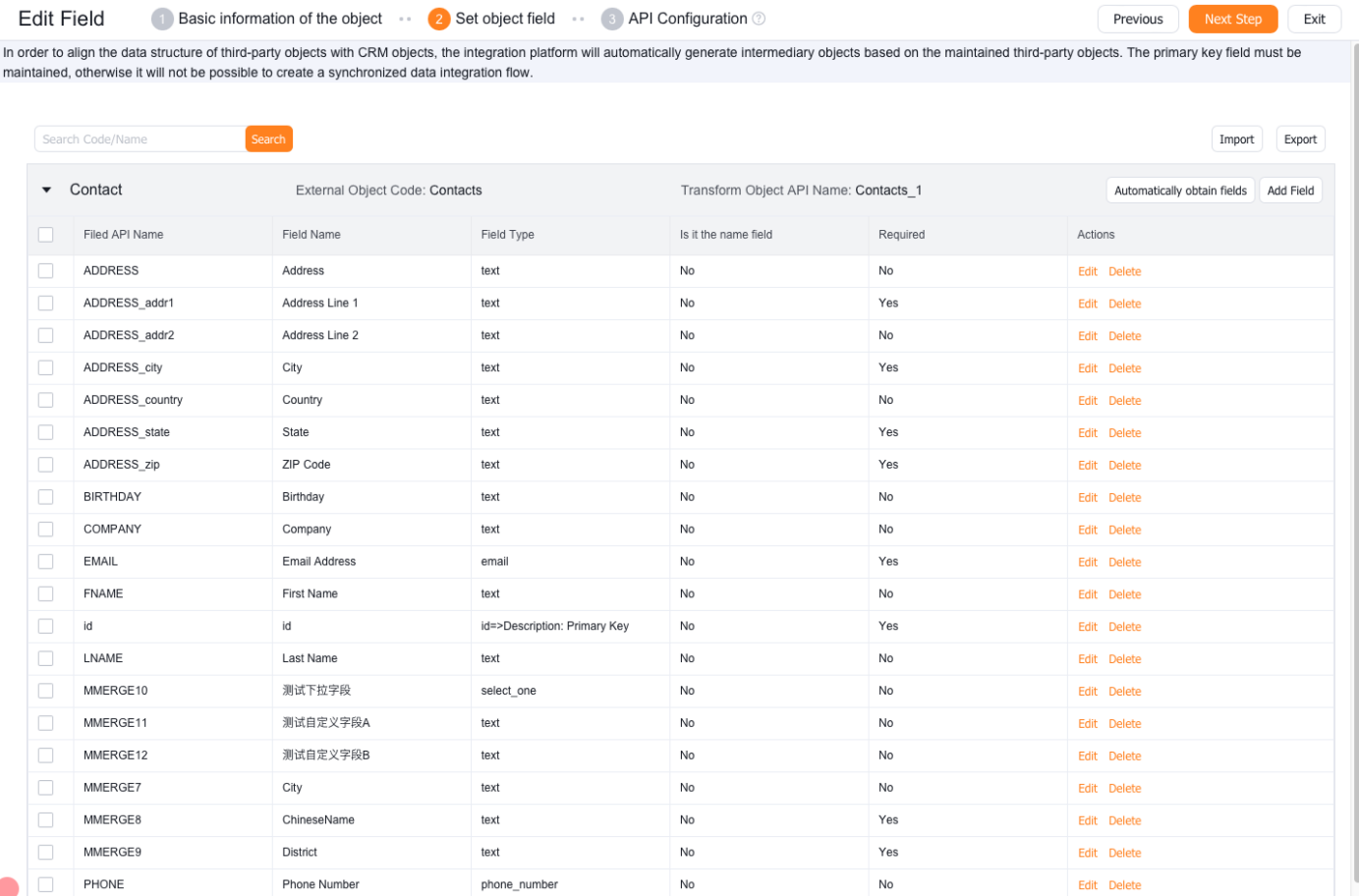The height and width of the screenshot is (896, 1359).
Task: Delete the FNAME field
Action: (1124, 594)
